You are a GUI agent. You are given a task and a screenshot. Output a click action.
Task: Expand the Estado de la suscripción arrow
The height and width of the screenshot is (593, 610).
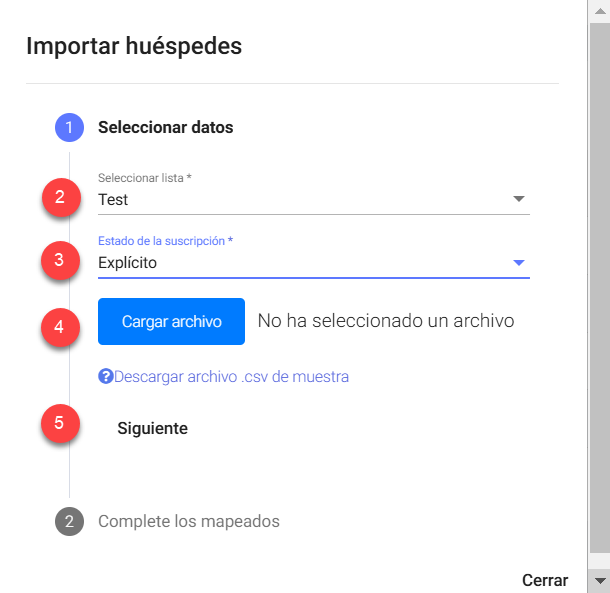click(x=519, y=263)
